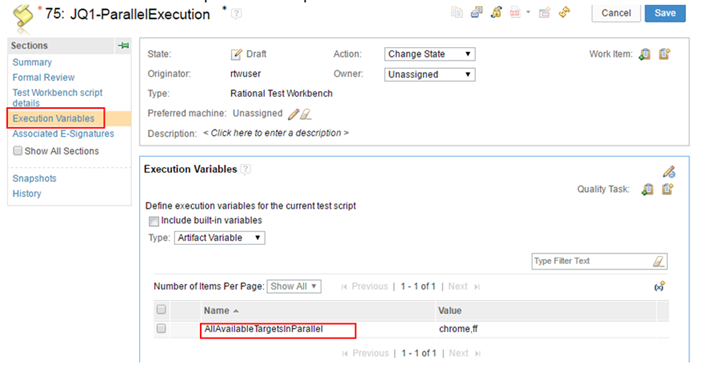Open Test Workbench script details section

(58, 97)
